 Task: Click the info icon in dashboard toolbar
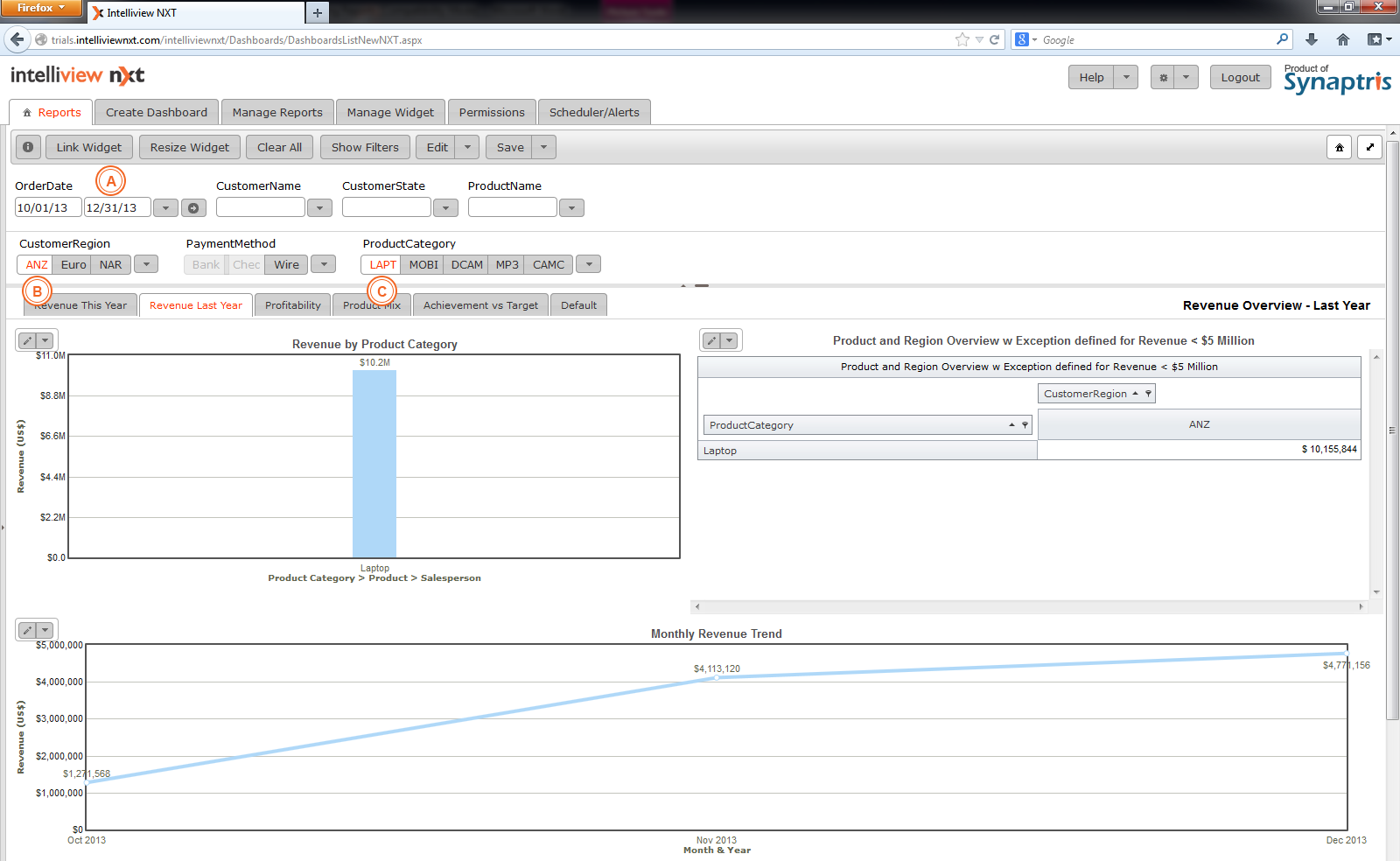point(28,147)
